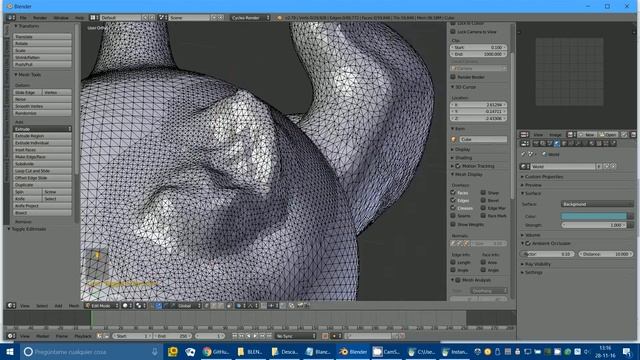
Task: Open the Render menu
Action: [x=40, y=18]
